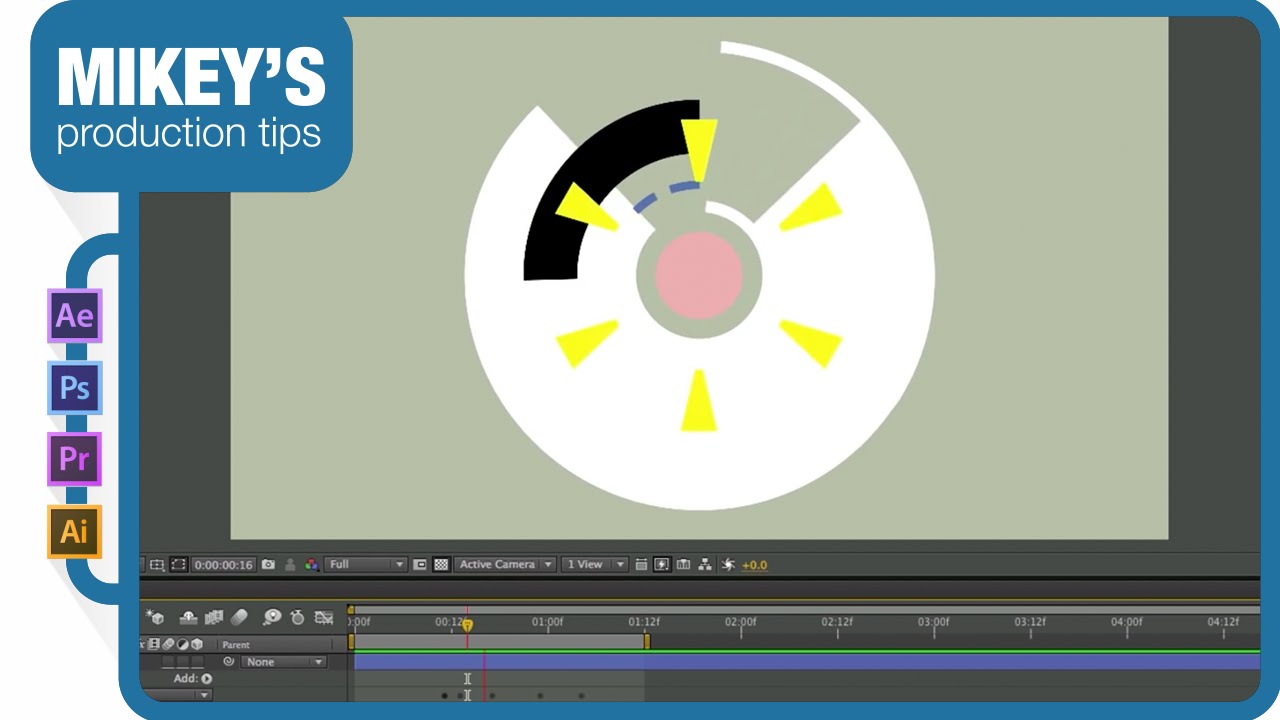The width and height of the screenshot is (1280, 720).
Task: Enable Motion Blur timeline switch
Action: pos(239,618)
